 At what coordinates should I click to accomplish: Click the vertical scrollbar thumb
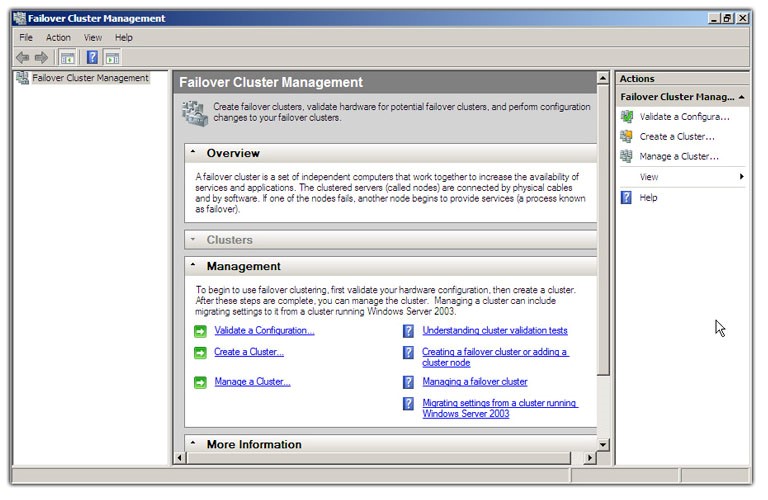603,230
